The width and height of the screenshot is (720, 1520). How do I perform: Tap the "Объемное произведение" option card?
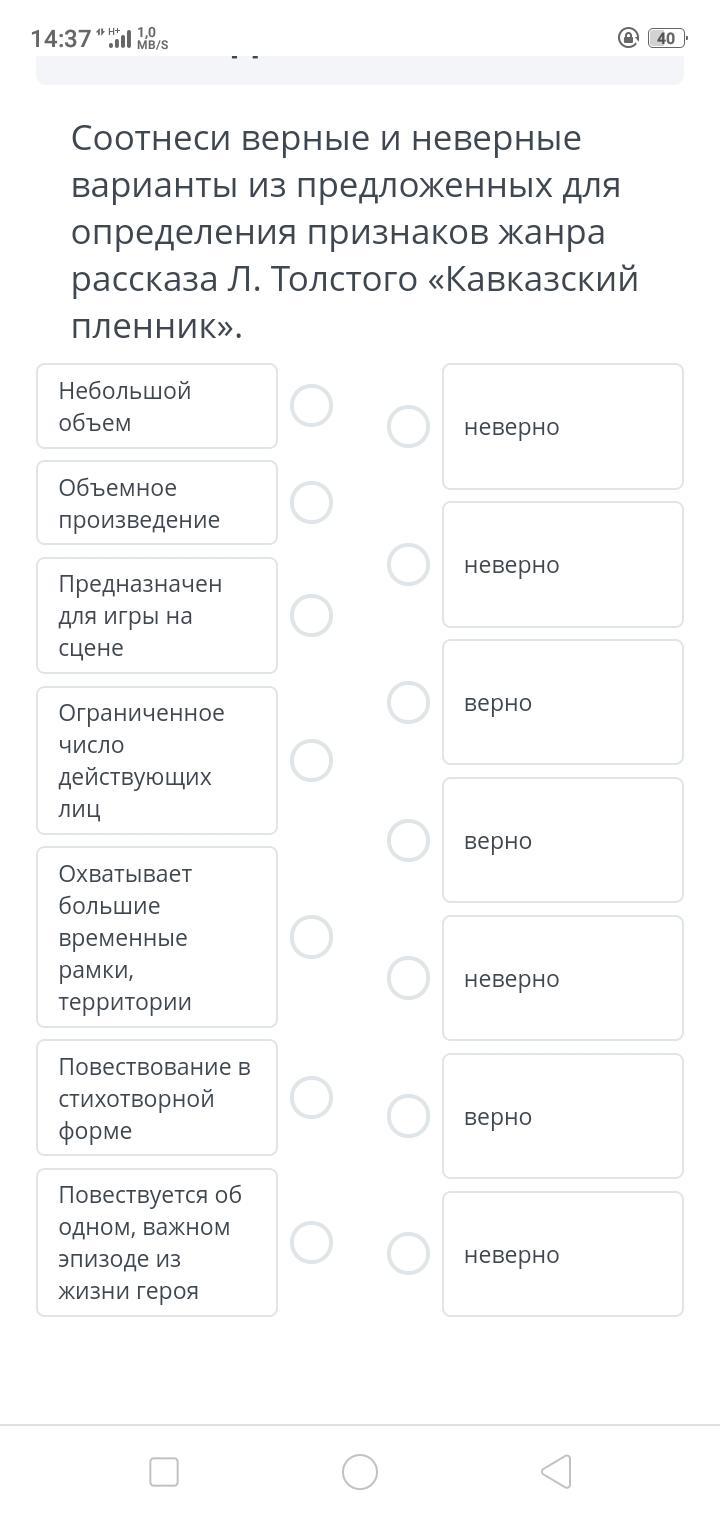point(157,503)
